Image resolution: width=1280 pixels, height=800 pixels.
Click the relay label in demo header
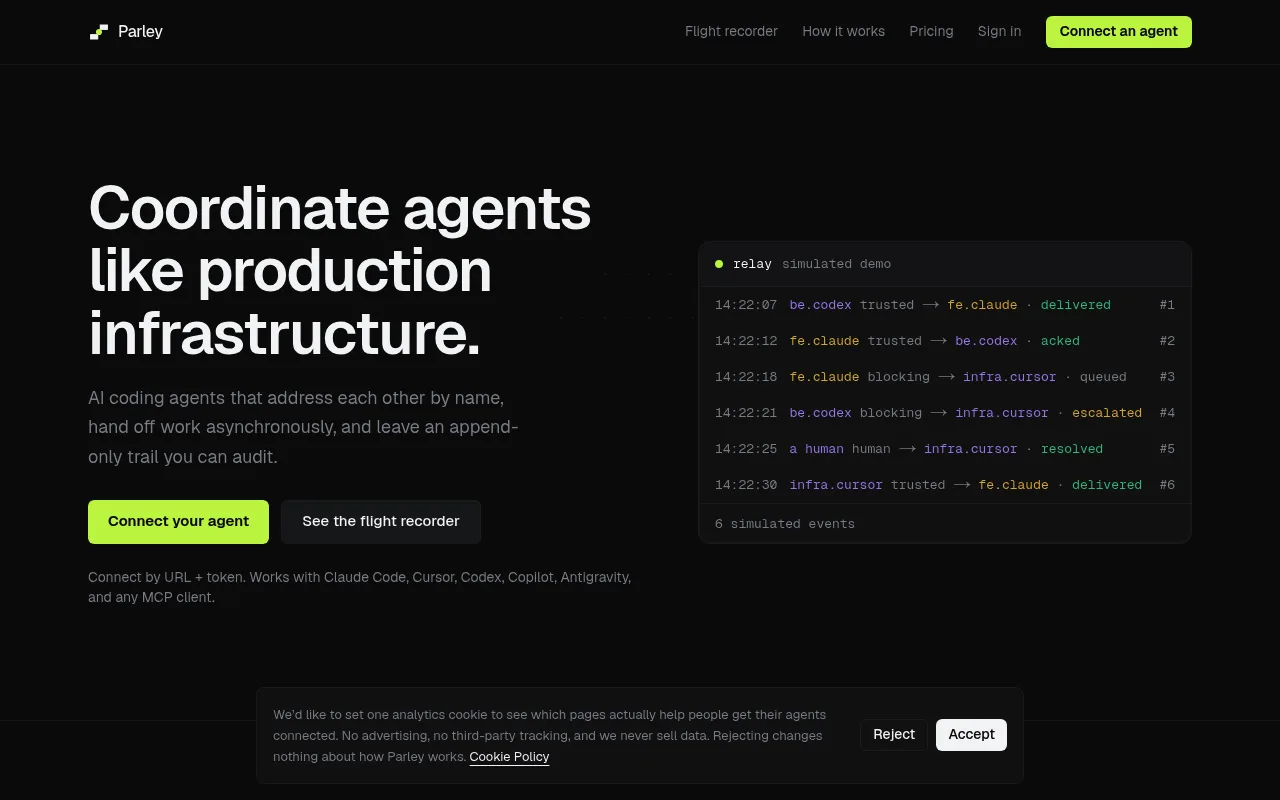click(x=752, y=264)
